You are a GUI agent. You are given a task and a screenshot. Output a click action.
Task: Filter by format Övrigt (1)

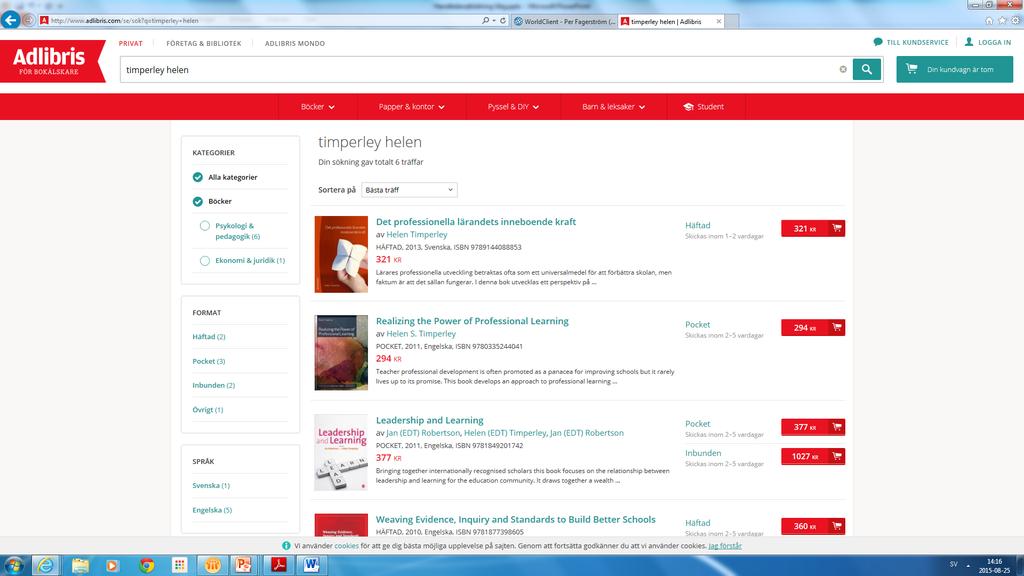pos(208,410)
